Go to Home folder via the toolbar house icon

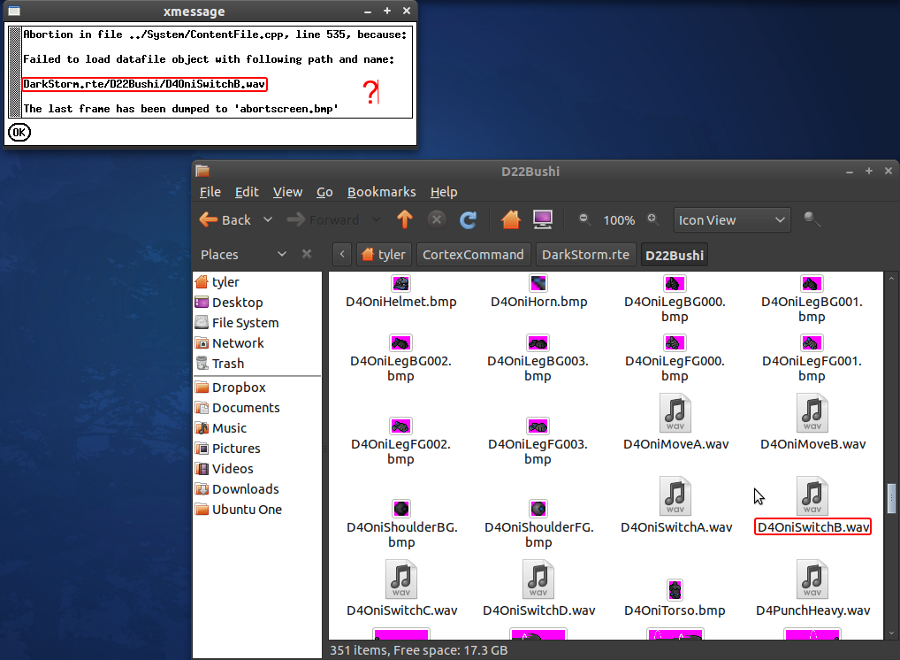coord(511,220)
